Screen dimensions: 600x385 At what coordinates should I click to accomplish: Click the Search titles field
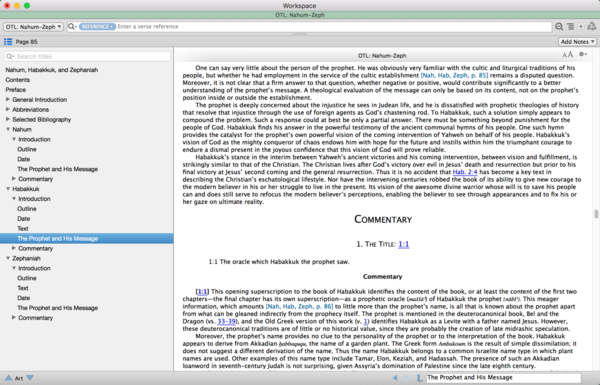87,56
